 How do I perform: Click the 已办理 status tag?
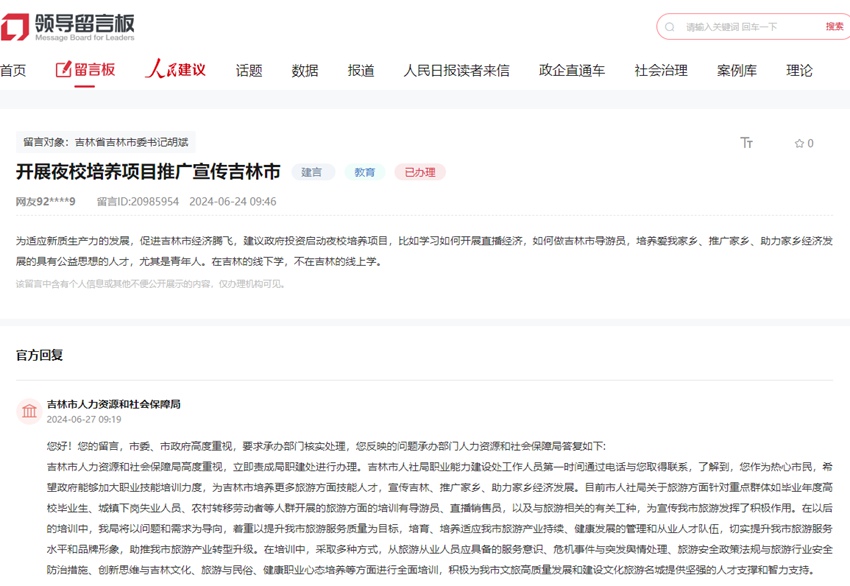click(420, 172)
